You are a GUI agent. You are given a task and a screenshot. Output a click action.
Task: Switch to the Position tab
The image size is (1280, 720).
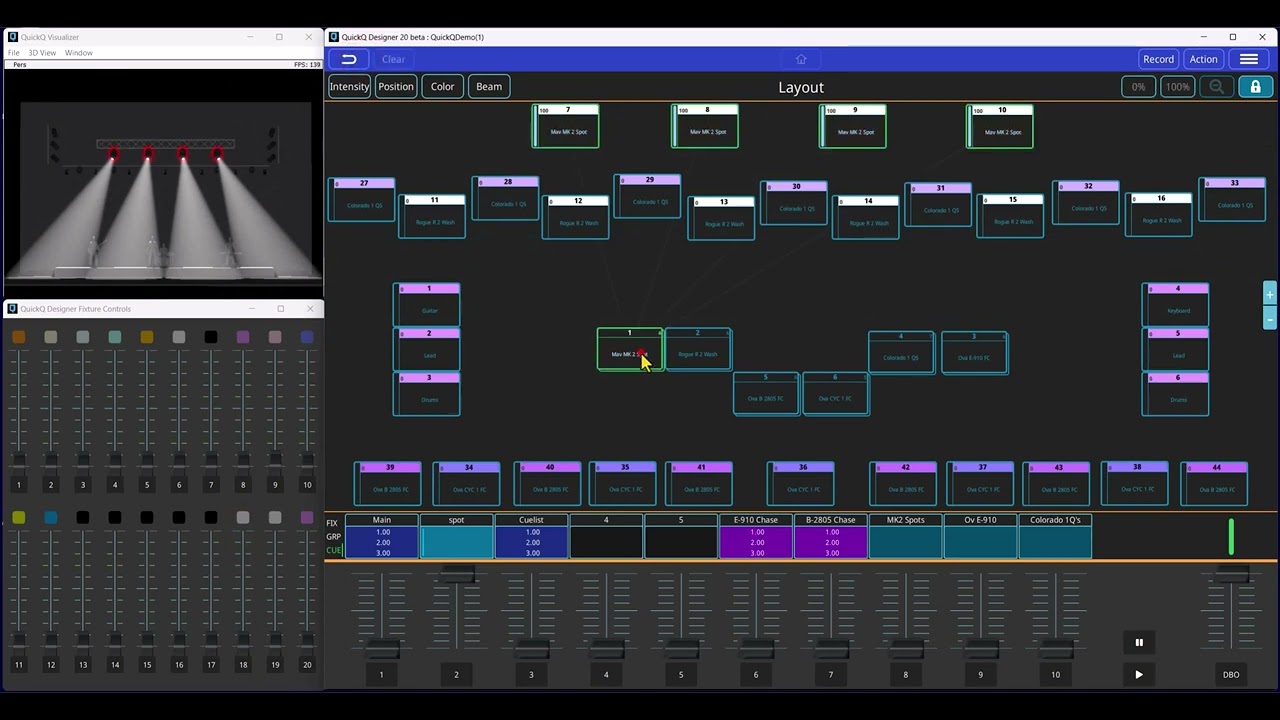[x=396, y=87]
